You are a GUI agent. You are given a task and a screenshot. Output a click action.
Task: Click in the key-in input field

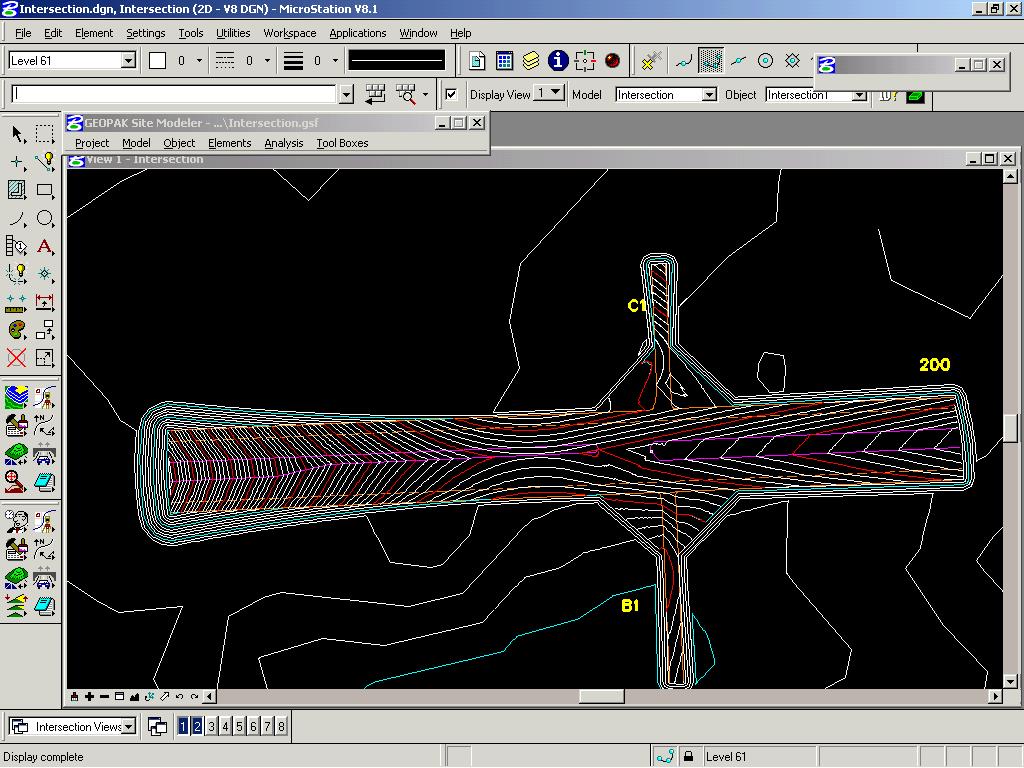point(174,94)
